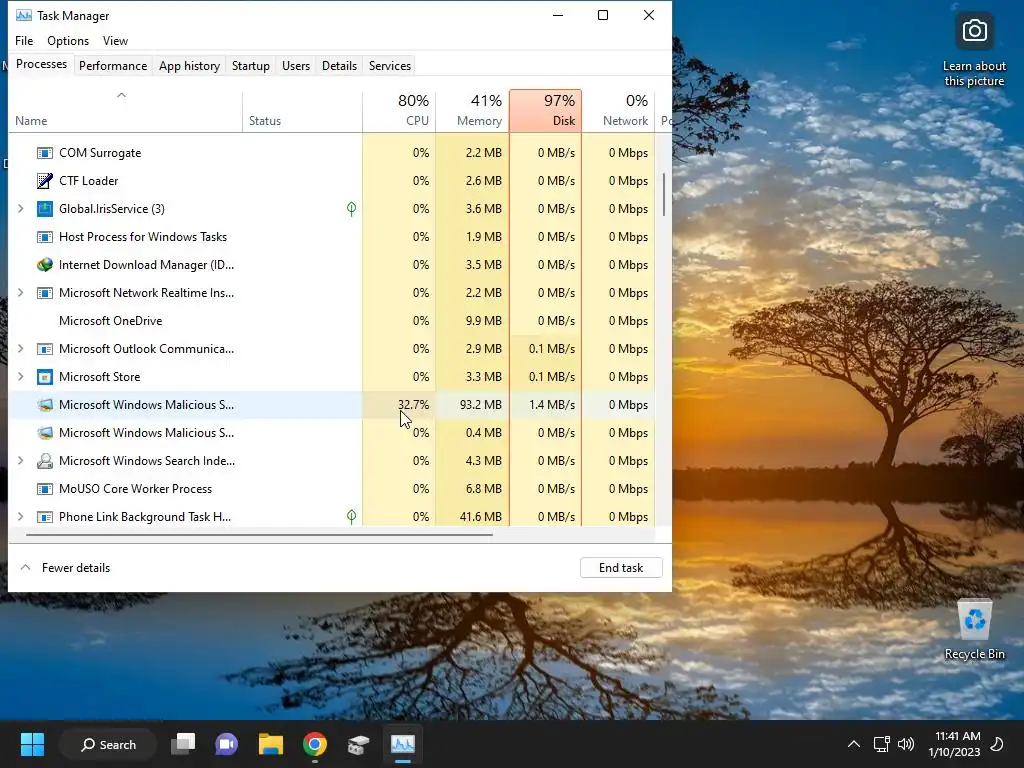
Task: Click the 93.2 MB memory value
Action: point(481,405)
